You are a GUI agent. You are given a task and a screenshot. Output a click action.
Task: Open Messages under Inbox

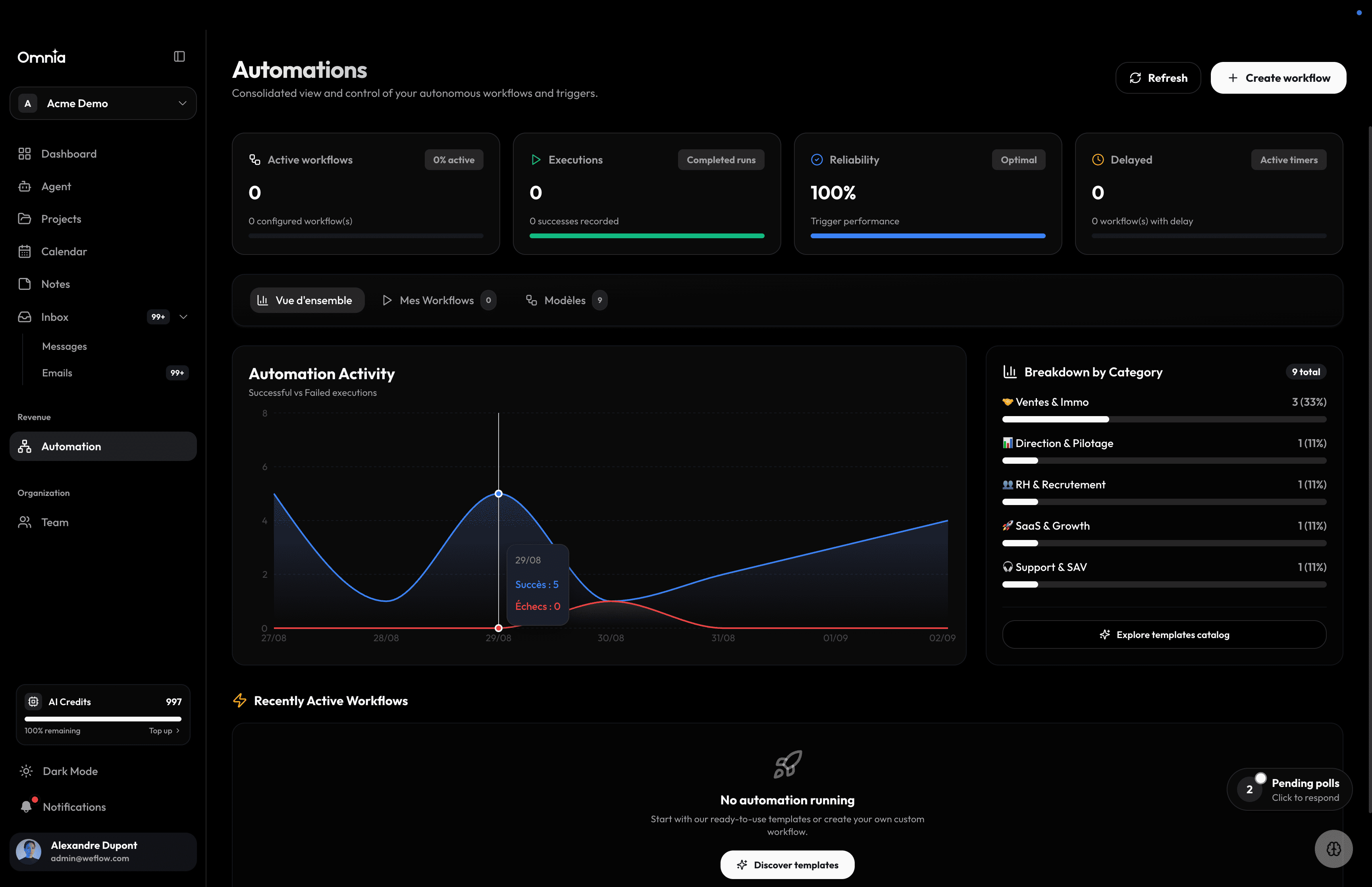64,346
